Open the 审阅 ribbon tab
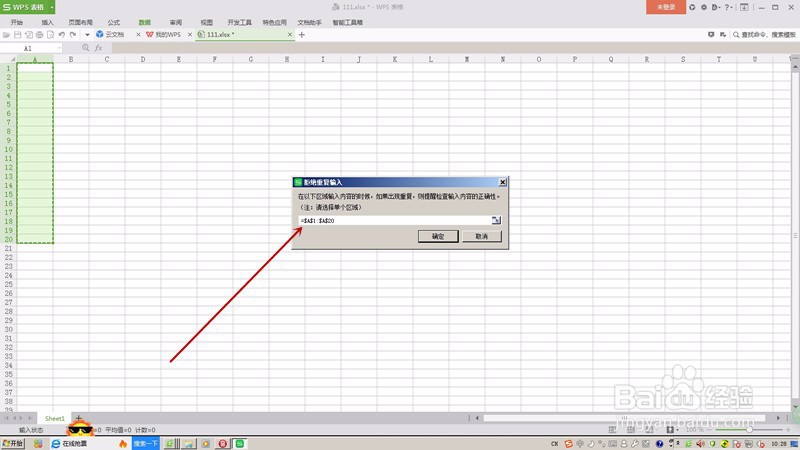Image resolution: width=800 pixels, height=450 pixels. click(176, 22)
